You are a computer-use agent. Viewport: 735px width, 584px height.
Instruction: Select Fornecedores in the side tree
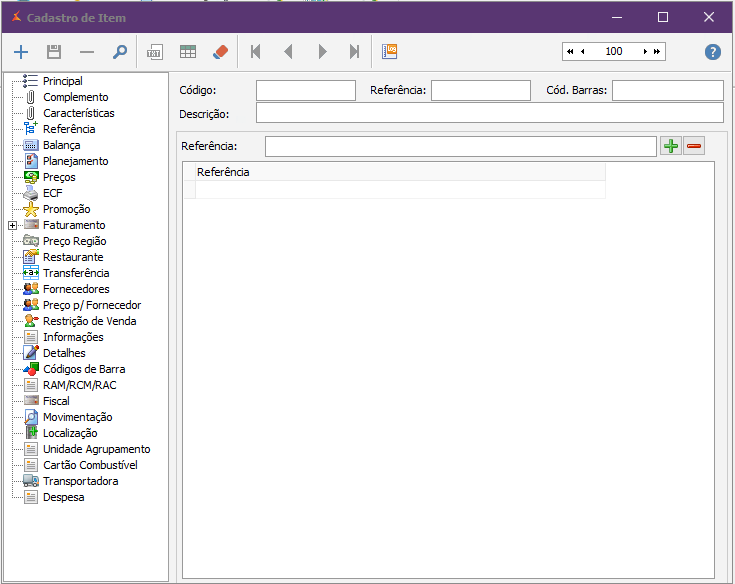click(x=76, y=289)
